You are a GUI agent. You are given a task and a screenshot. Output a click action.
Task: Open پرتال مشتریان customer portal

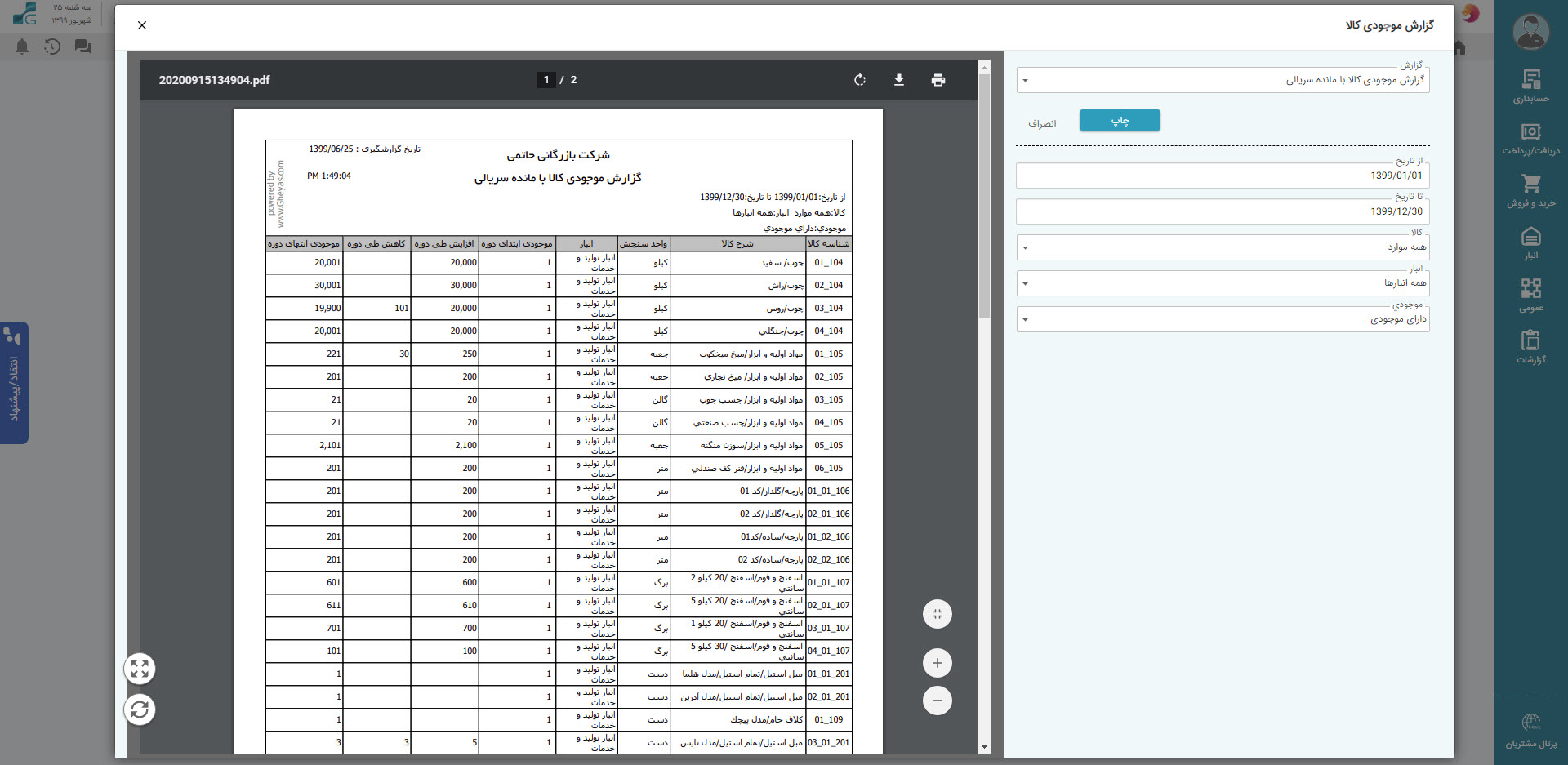click(1530, 731)
